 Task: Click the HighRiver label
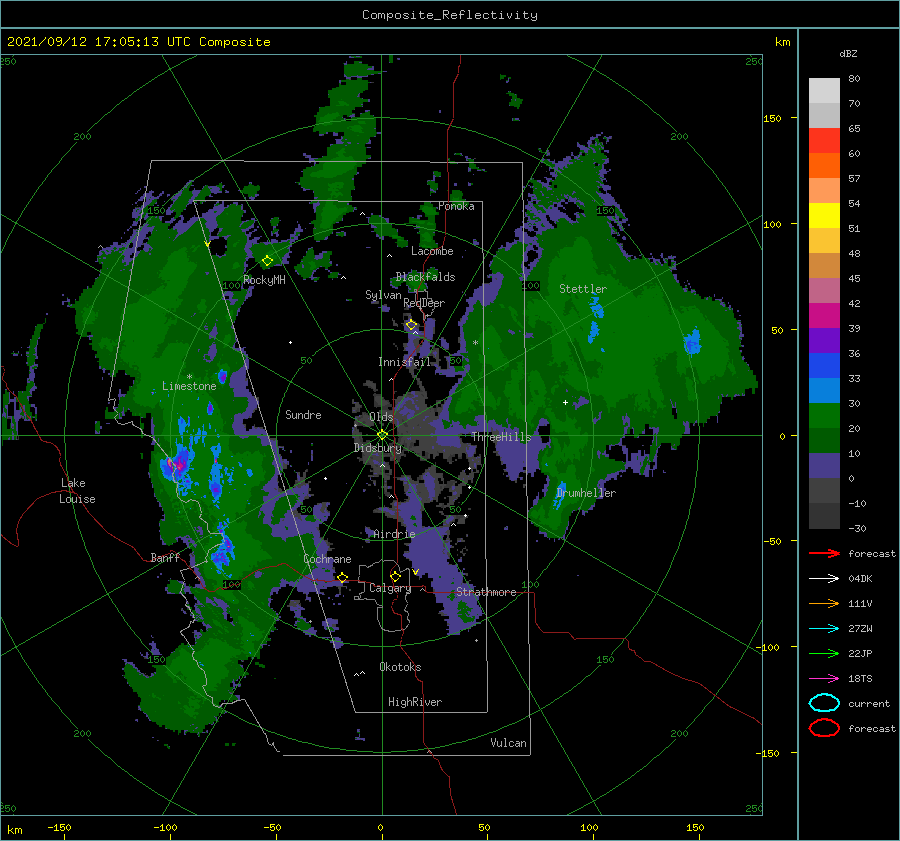pyautogui.click(x=415, y=702)
